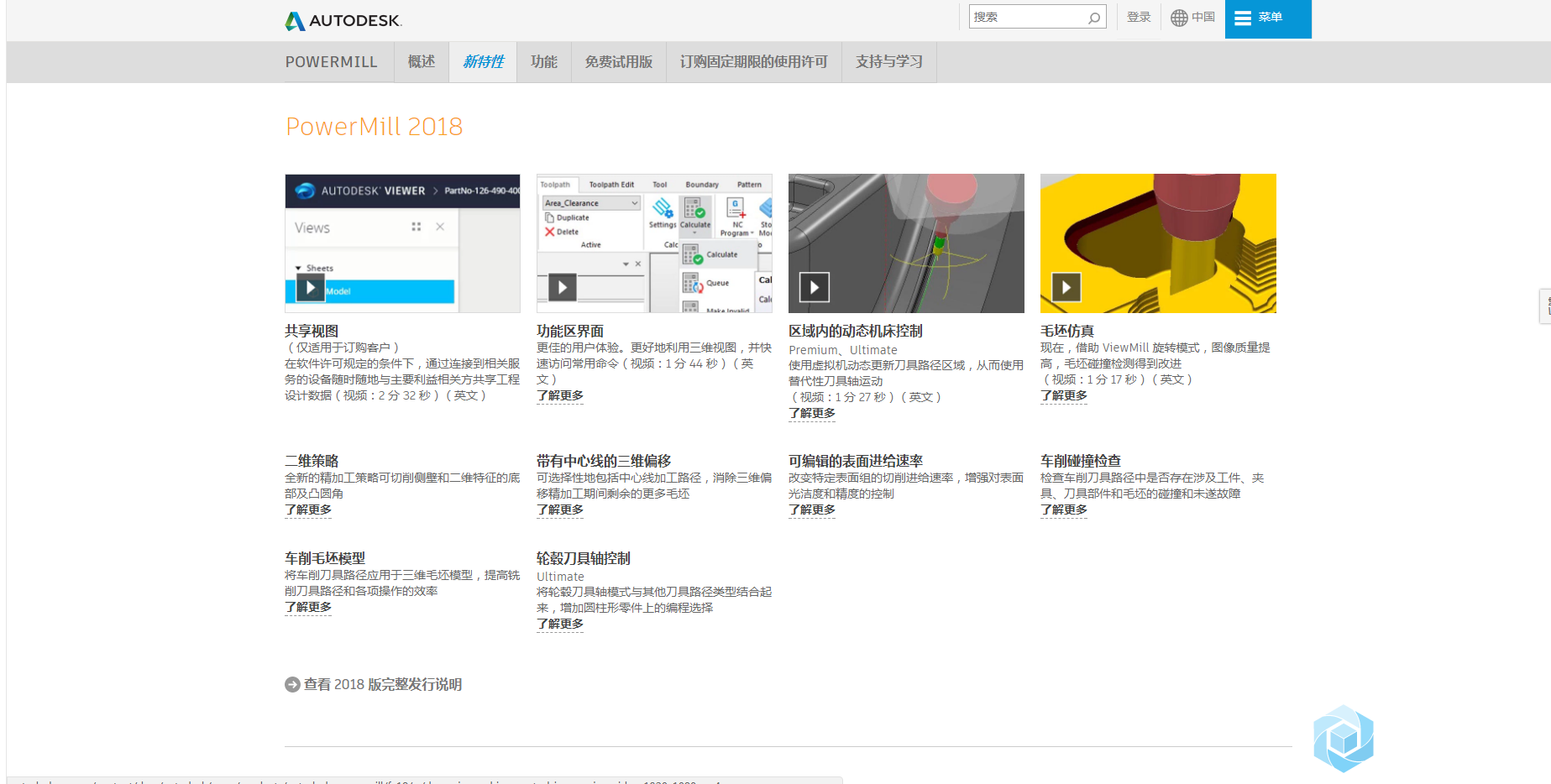Click 了解更多 under 可编辑的表面进给速率
1551x784 pixels.
click(x=812, y=510)
